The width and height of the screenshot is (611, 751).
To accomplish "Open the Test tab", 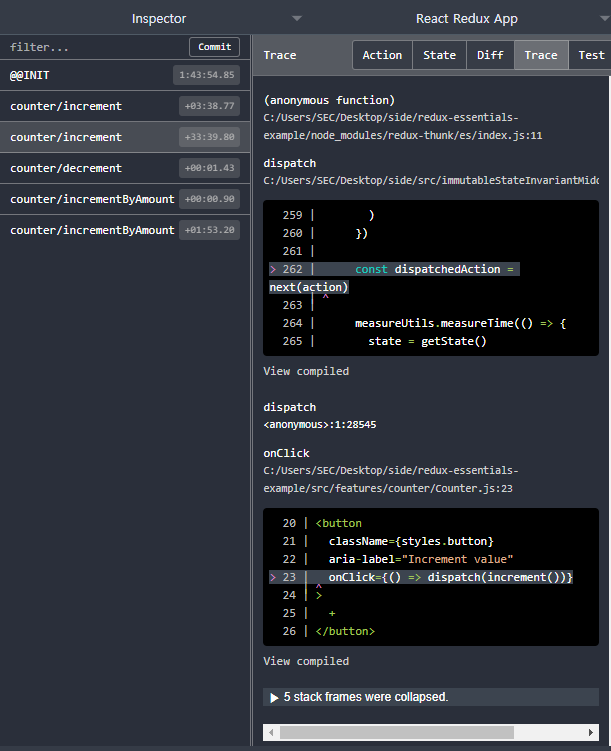I will [x=591, y=55].
